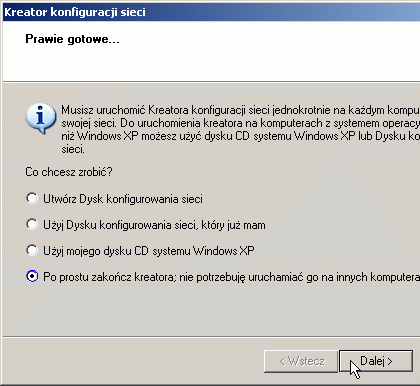420x386 pixels.
Task: Click the 'niż Windows XP możesz użyć dysku CD' line
Action: (156, 136)
